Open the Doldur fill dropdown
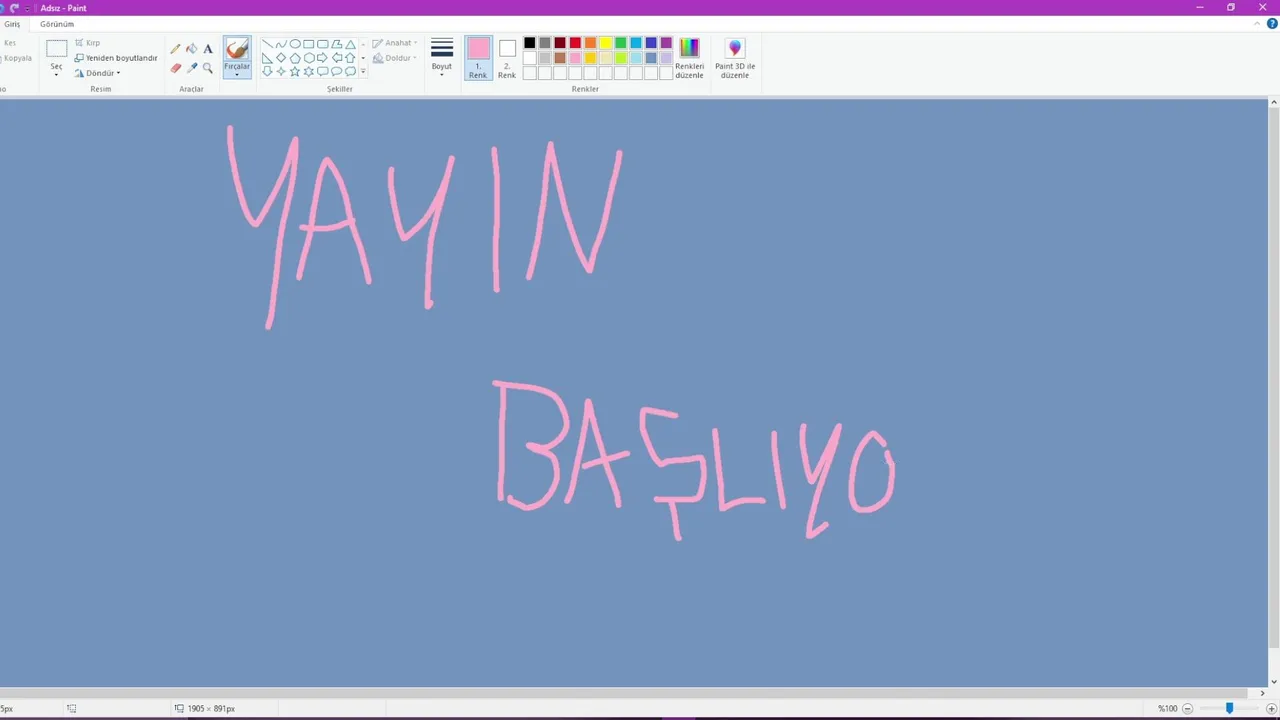1280x720 pixels. click(394, 58)
